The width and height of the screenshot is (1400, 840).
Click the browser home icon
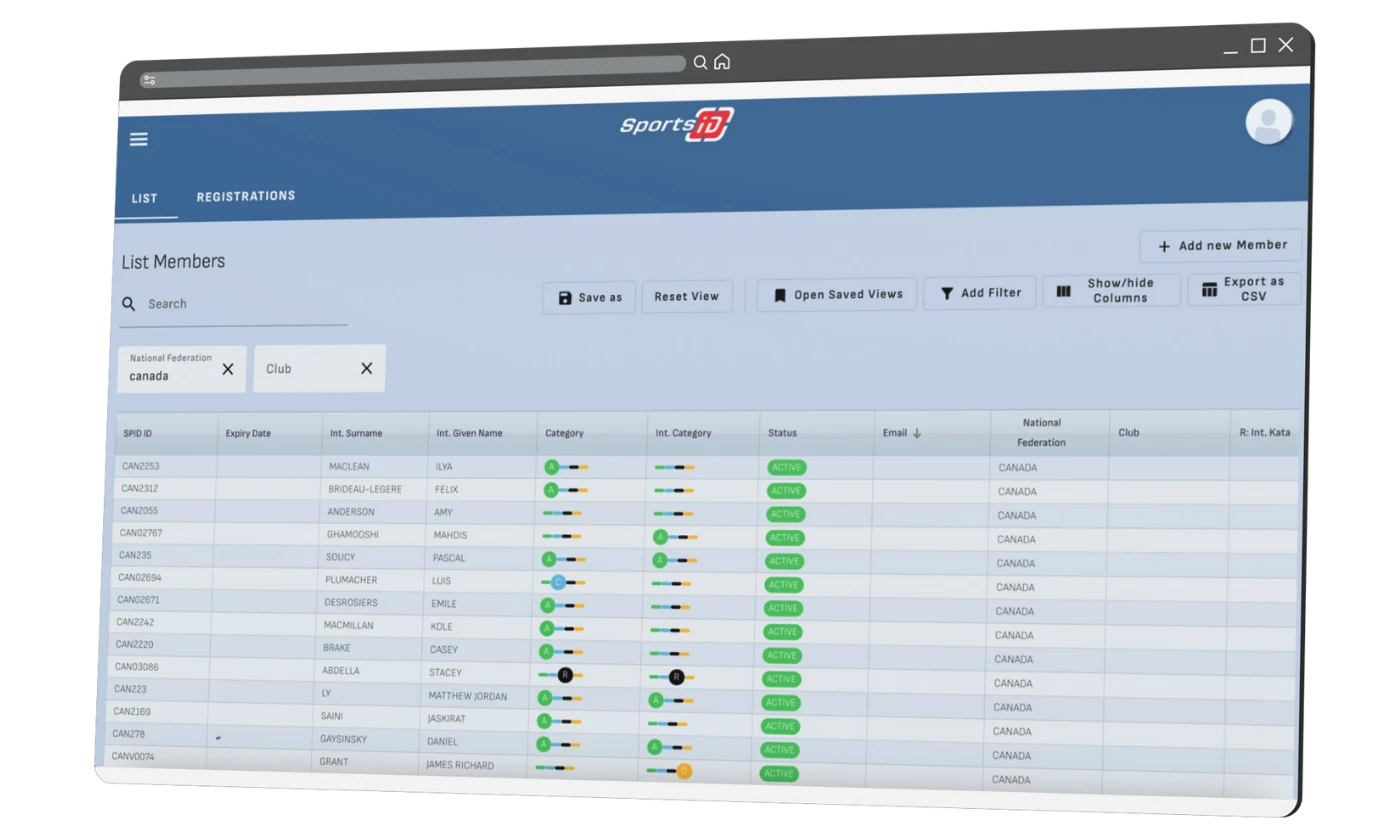722,62
